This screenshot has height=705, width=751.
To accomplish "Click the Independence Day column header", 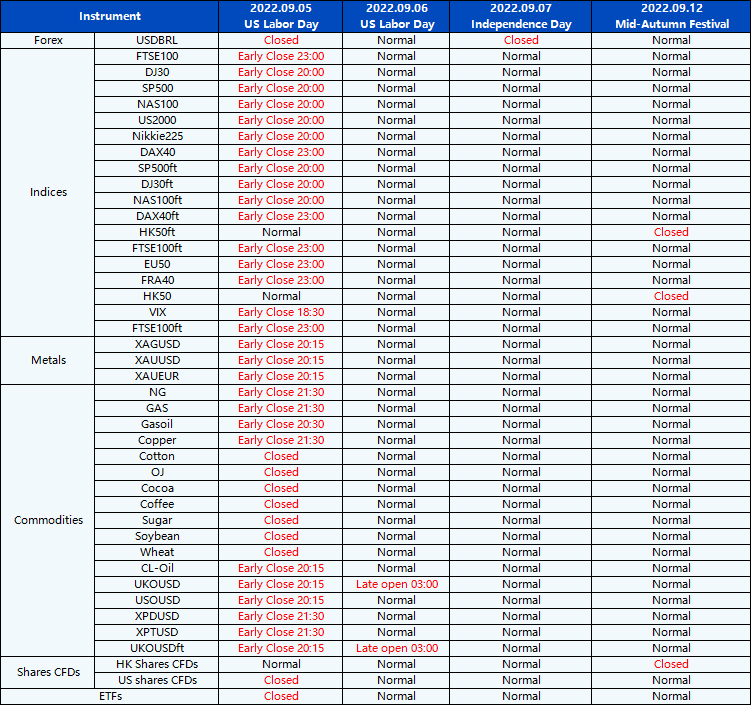I will 521,16.
